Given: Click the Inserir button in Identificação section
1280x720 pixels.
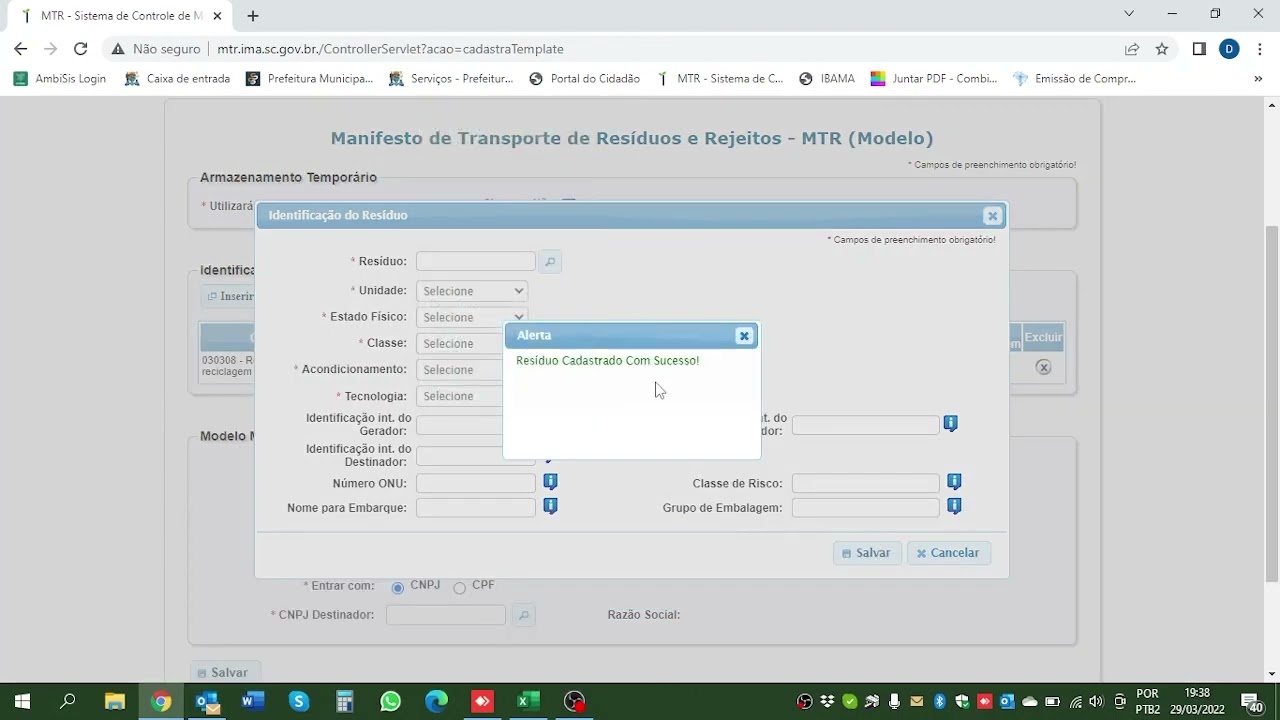Looking at the screenshot, I should (230, 296).
